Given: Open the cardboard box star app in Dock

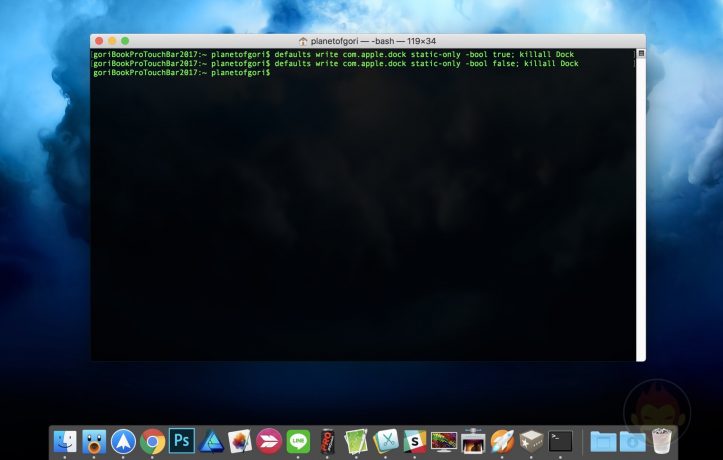Looking at the screenshot, I should (531, 441).
